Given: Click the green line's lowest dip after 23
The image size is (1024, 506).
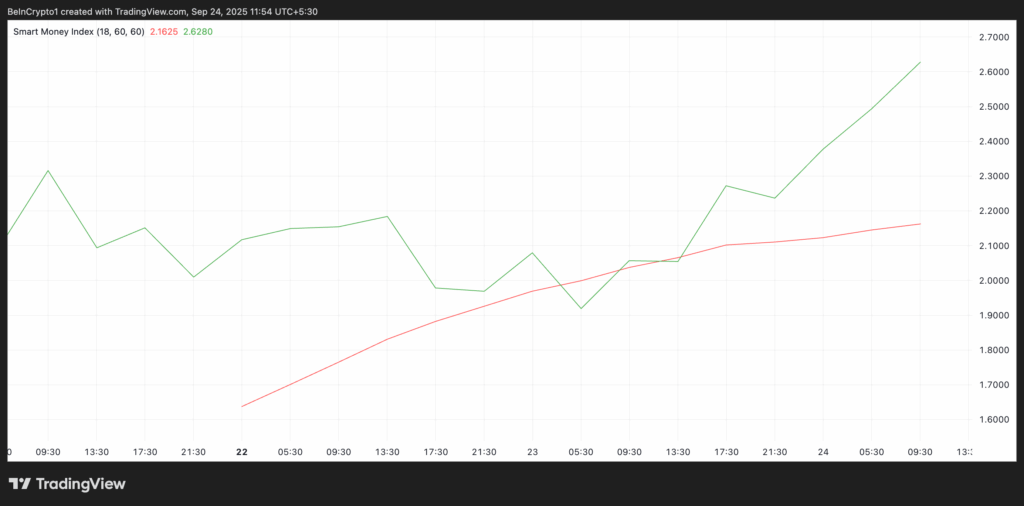Looking at the screenshot, I should 581,308.
